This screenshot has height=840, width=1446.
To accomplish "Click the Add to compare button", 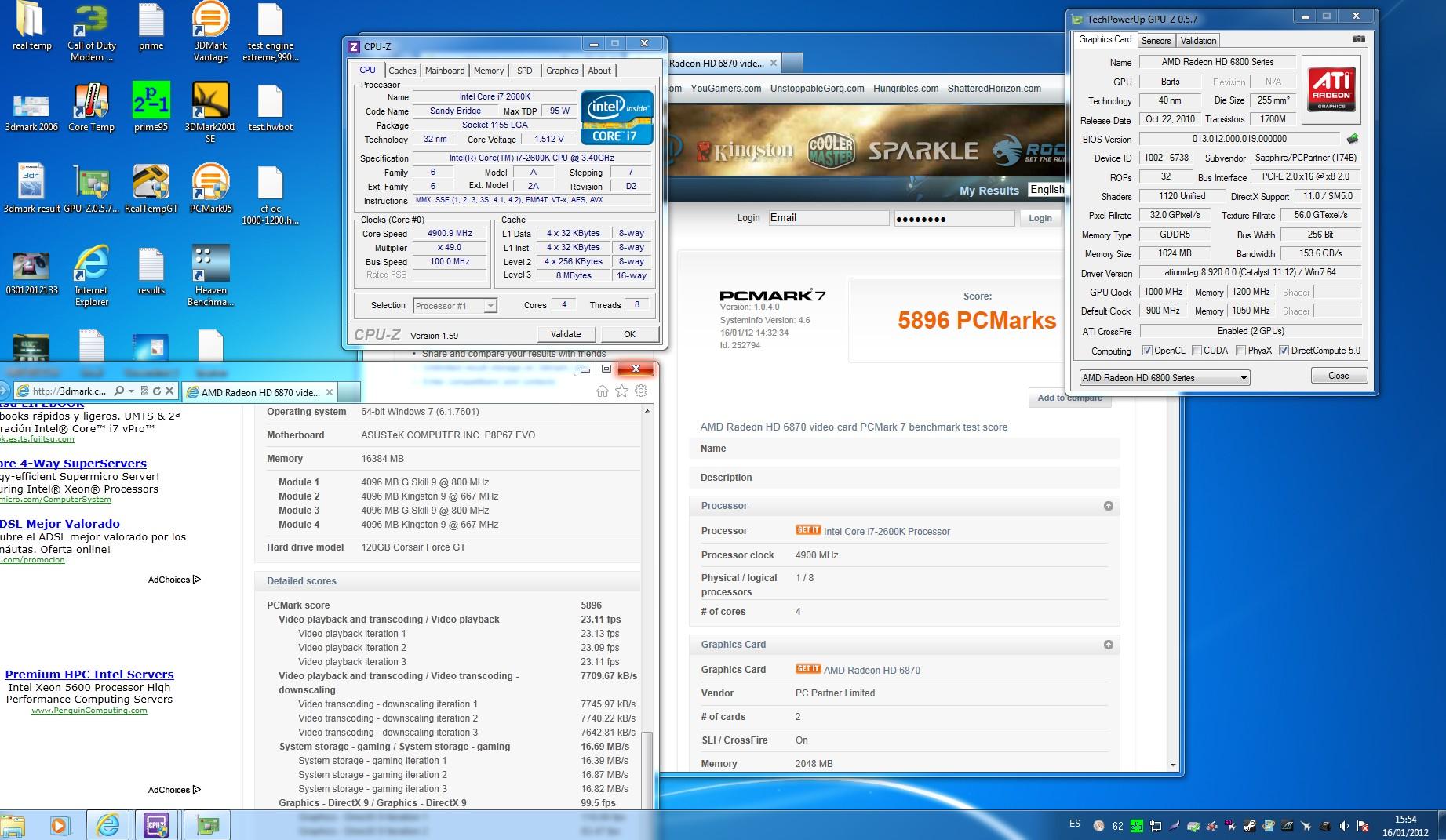I will pos(1069,398).
